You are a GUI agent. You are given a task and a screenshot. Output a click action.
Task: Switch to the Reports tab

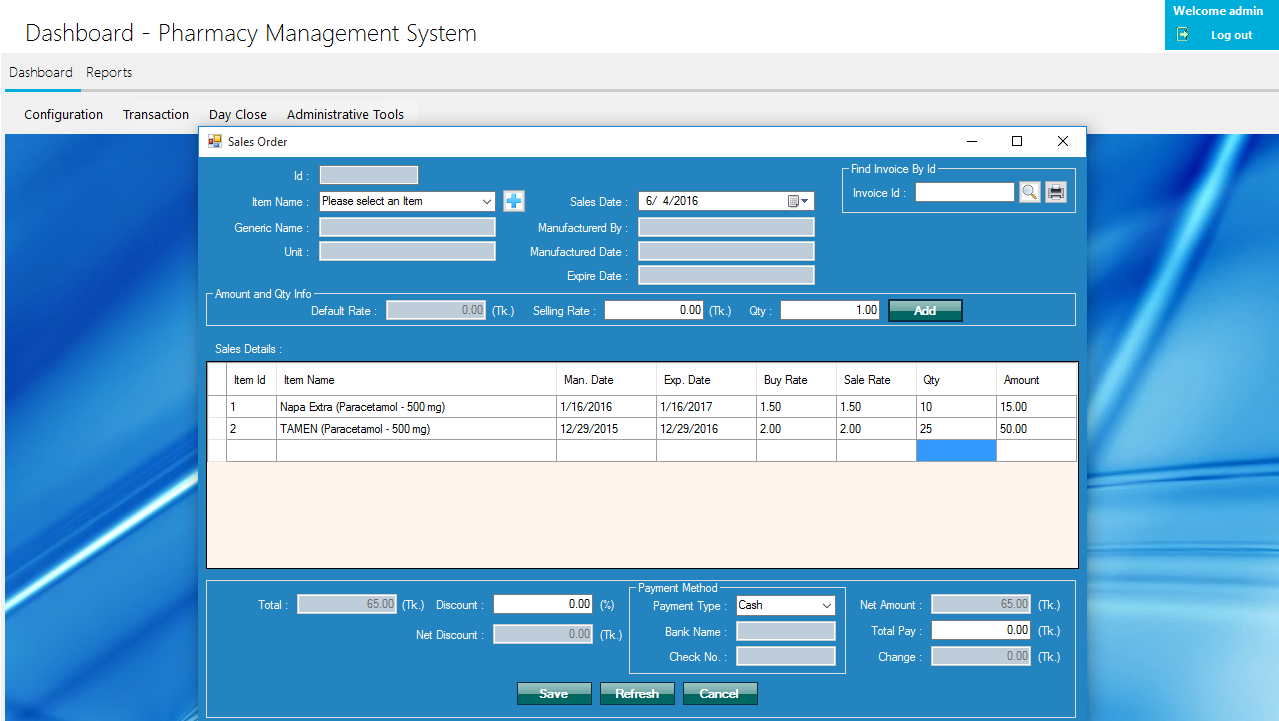click(x=109, y=72)
